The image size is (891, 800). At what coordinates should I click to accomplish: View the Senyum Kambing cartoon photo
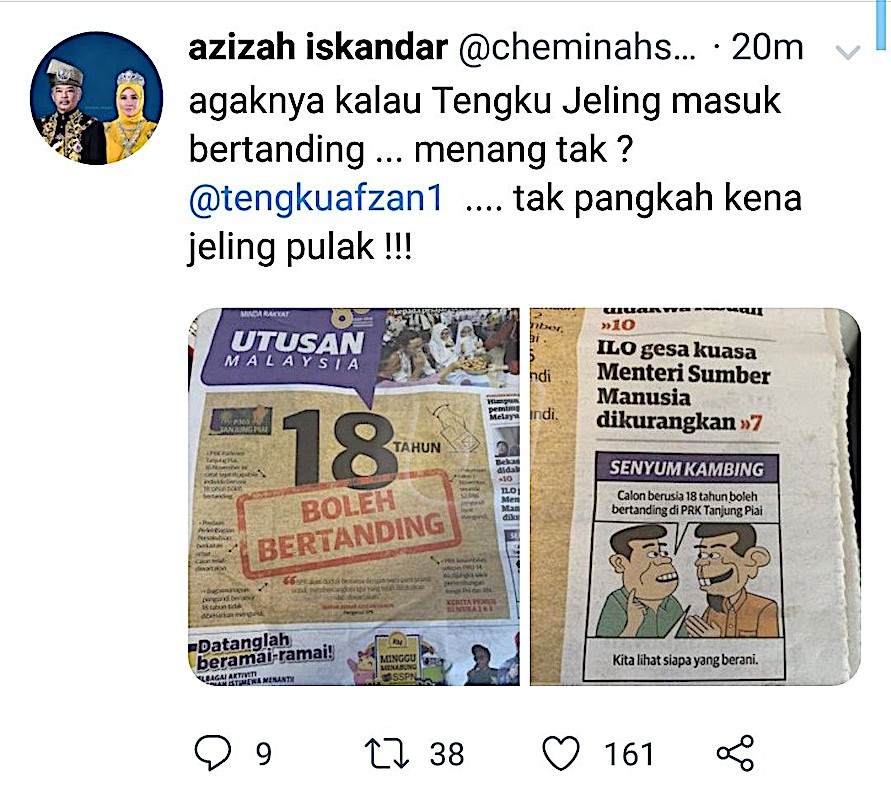pos(695,497)
